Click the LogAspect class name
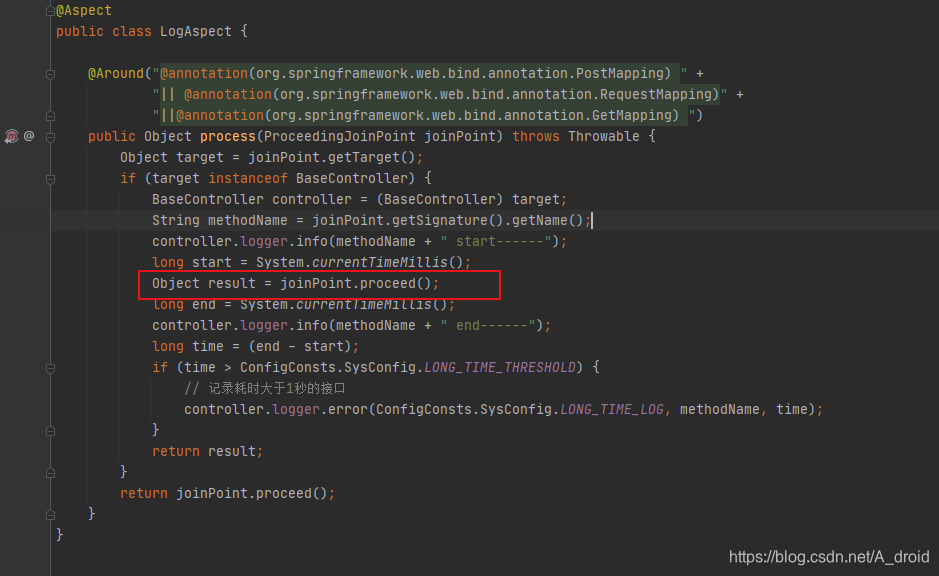Image resolution: width=939 pixels, height=576 pixels. pos(196,32)
